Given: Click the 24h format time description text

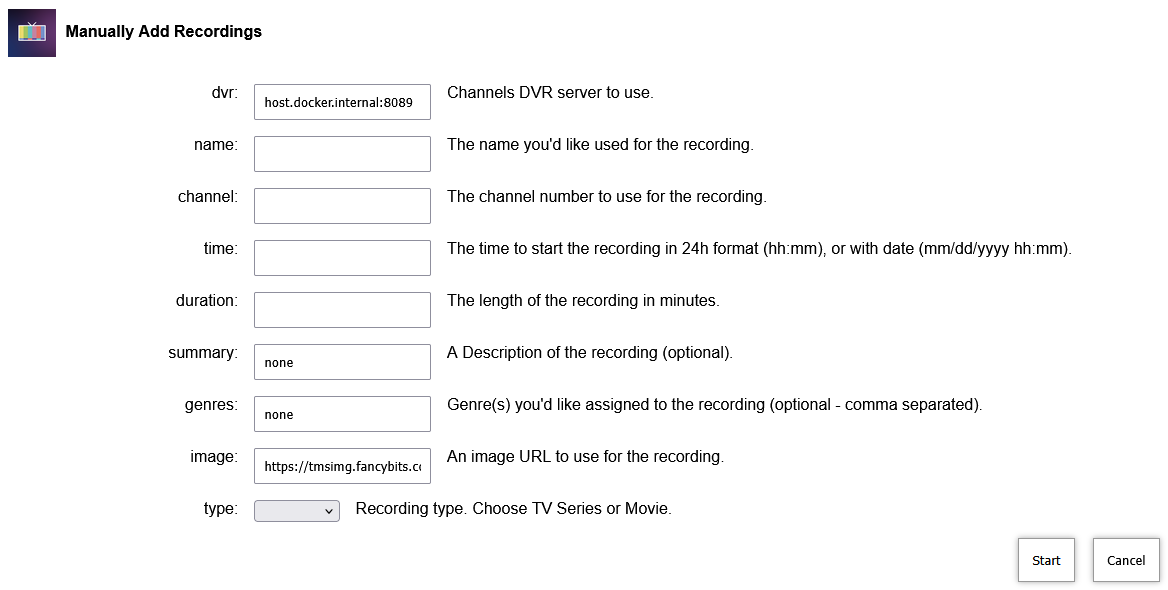Looking at the screenshot, I should click(x=758, y=249).
